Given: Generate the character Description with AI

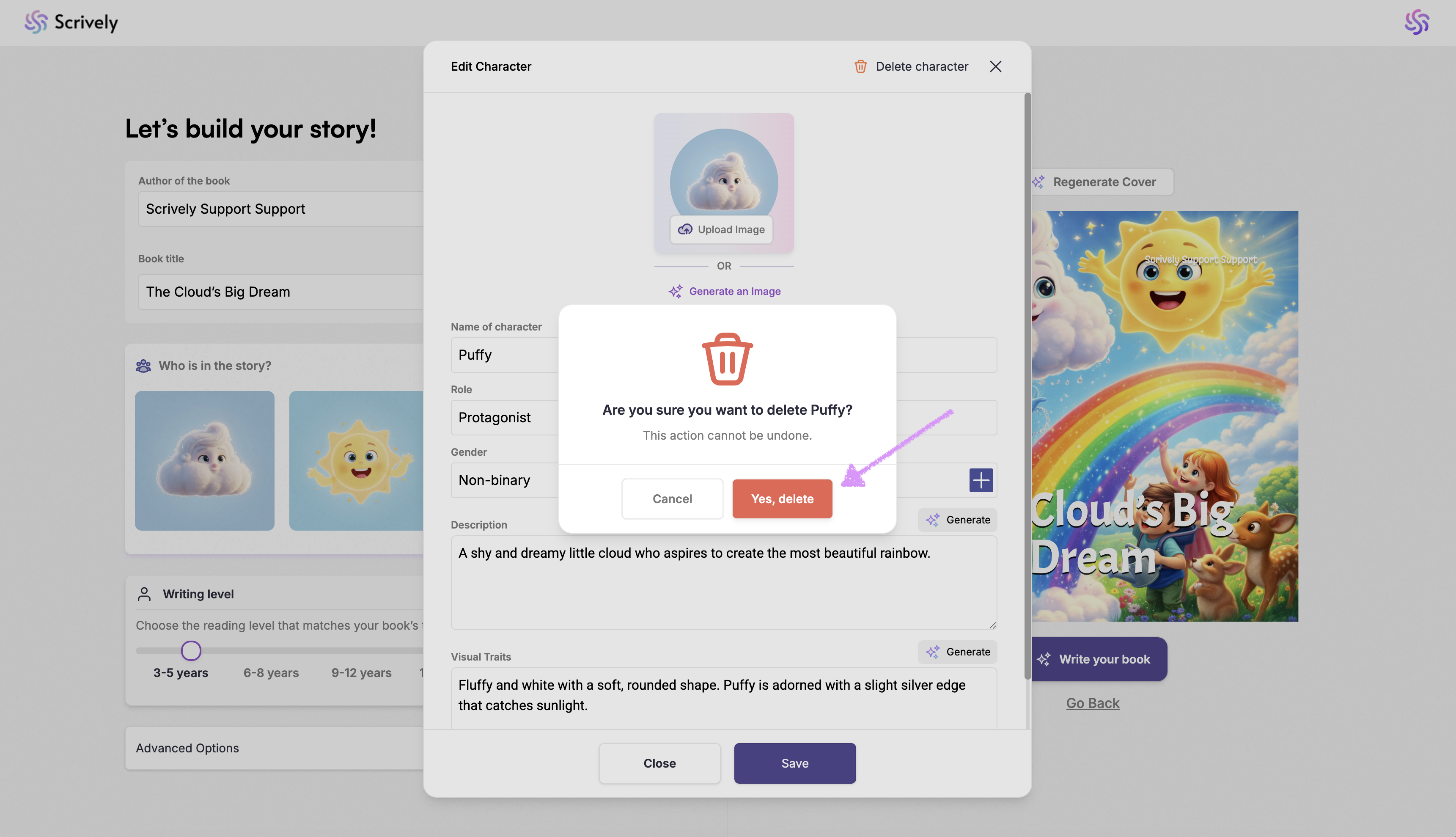Looking at the screenshot, I should click(957, 520).
